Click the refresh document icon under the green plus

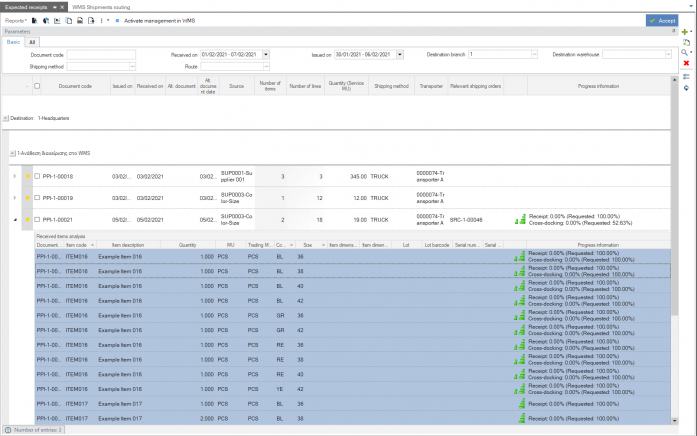(686, 43)
